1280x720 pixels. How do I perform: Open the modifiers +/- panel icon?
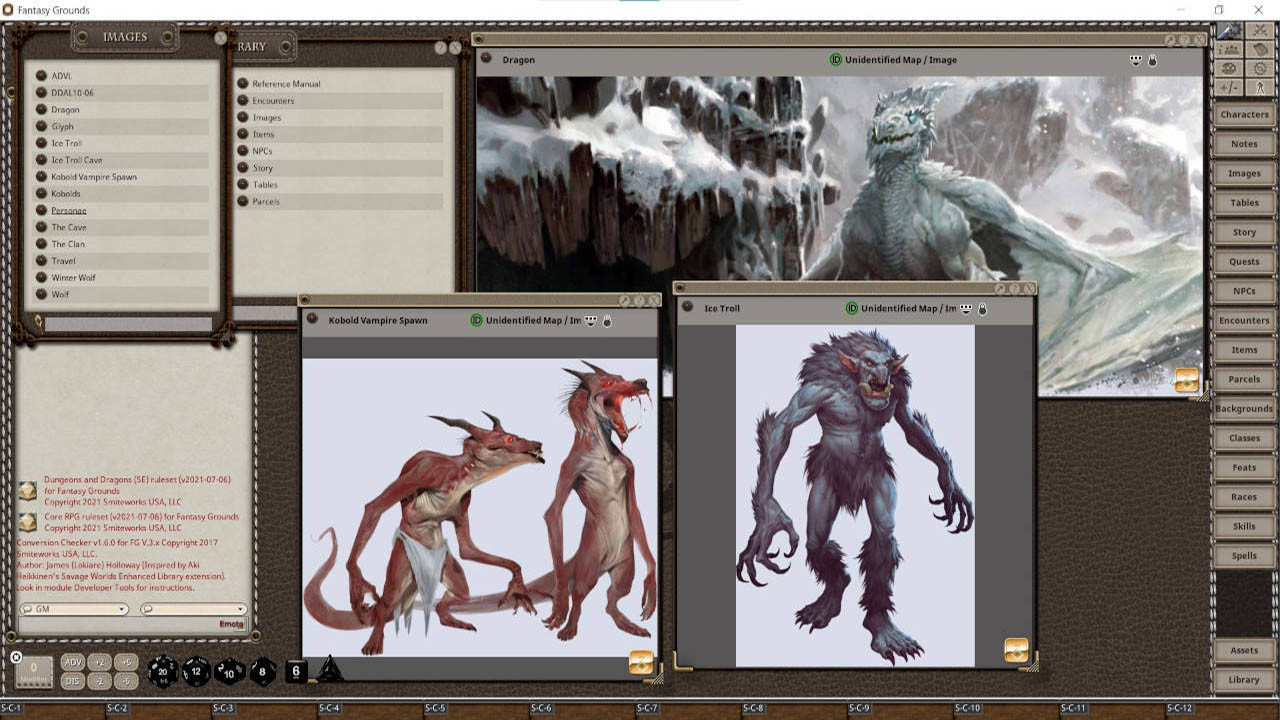[x=1229, y=87]
